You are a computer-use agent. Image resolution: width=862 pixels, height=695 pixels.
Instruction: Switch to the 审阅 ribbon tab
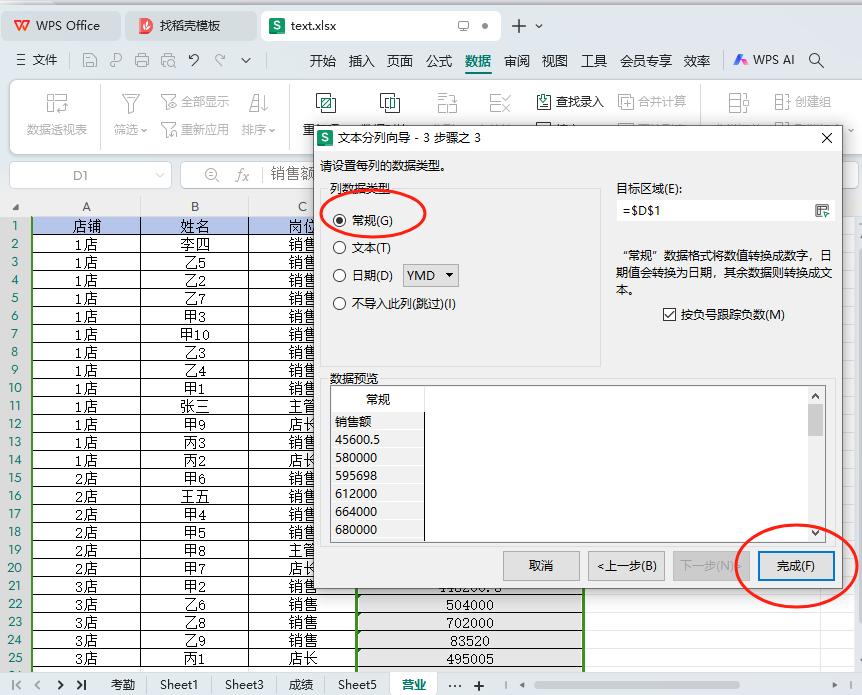point(517,60)
